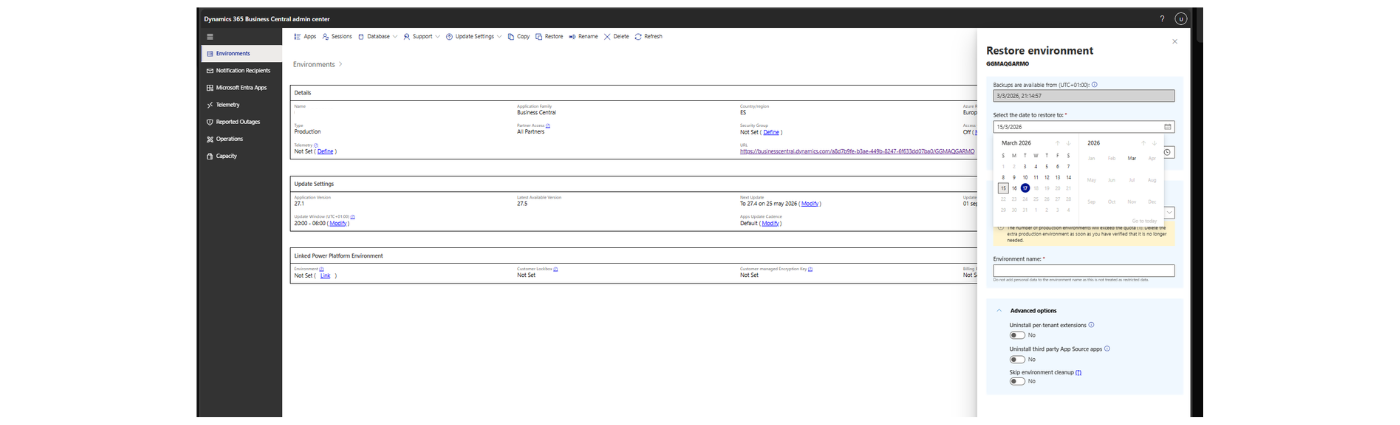1400x425 pixels.
Task: Click the Define link under Telemetry
Action: (x=325, y=151)
